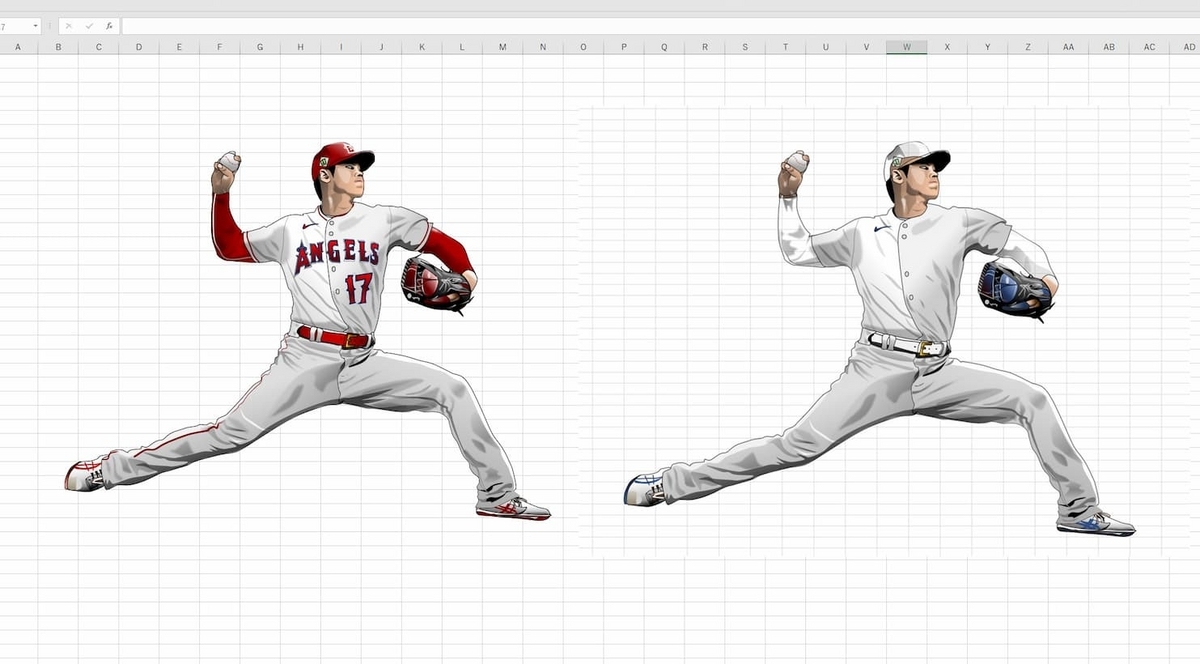The height and width of the screenshot is (664, 1200).
Task: Open the Name Box dropdown arrow
Action: [x=35, y=26]
